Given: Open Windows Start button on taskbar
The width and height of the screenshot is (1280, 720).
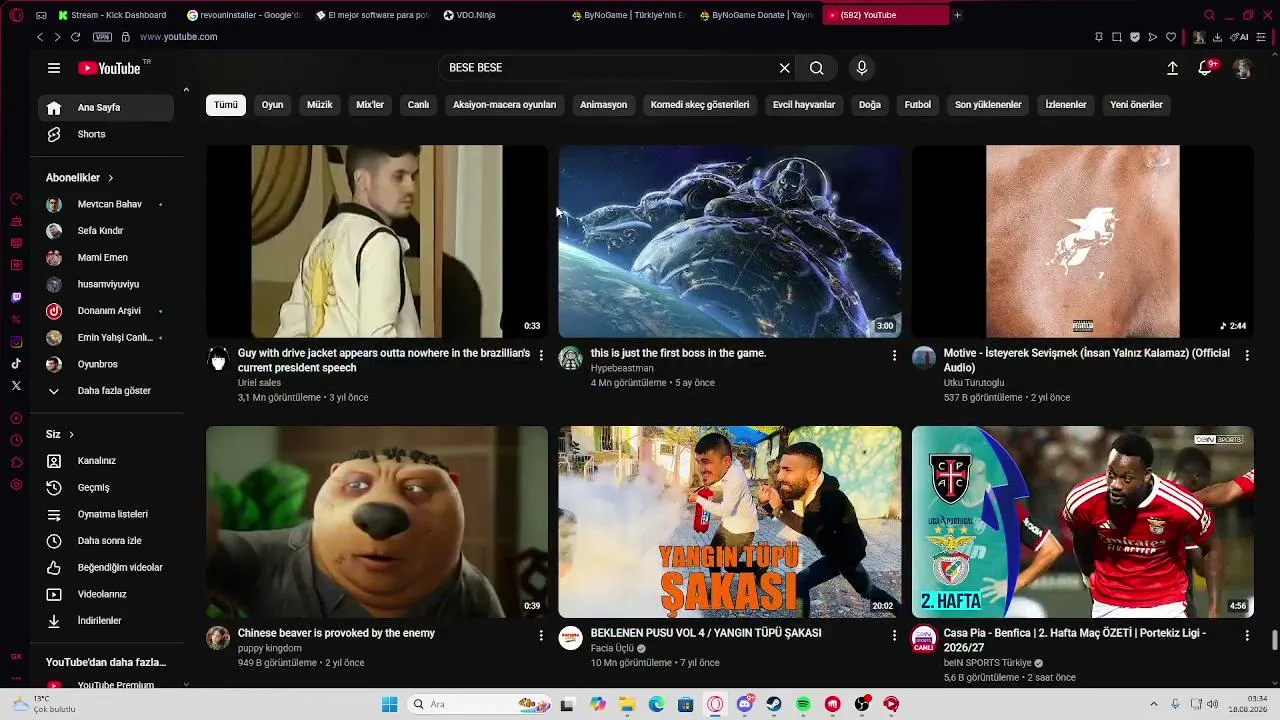Looking at the screenshot, I should 390,704.
